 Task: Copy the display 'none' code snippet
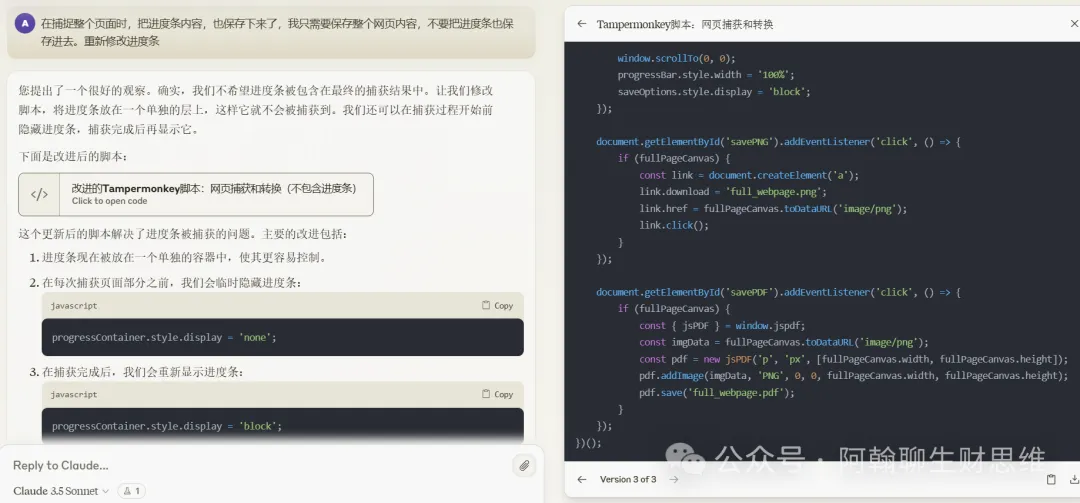[x=497, y=305]
